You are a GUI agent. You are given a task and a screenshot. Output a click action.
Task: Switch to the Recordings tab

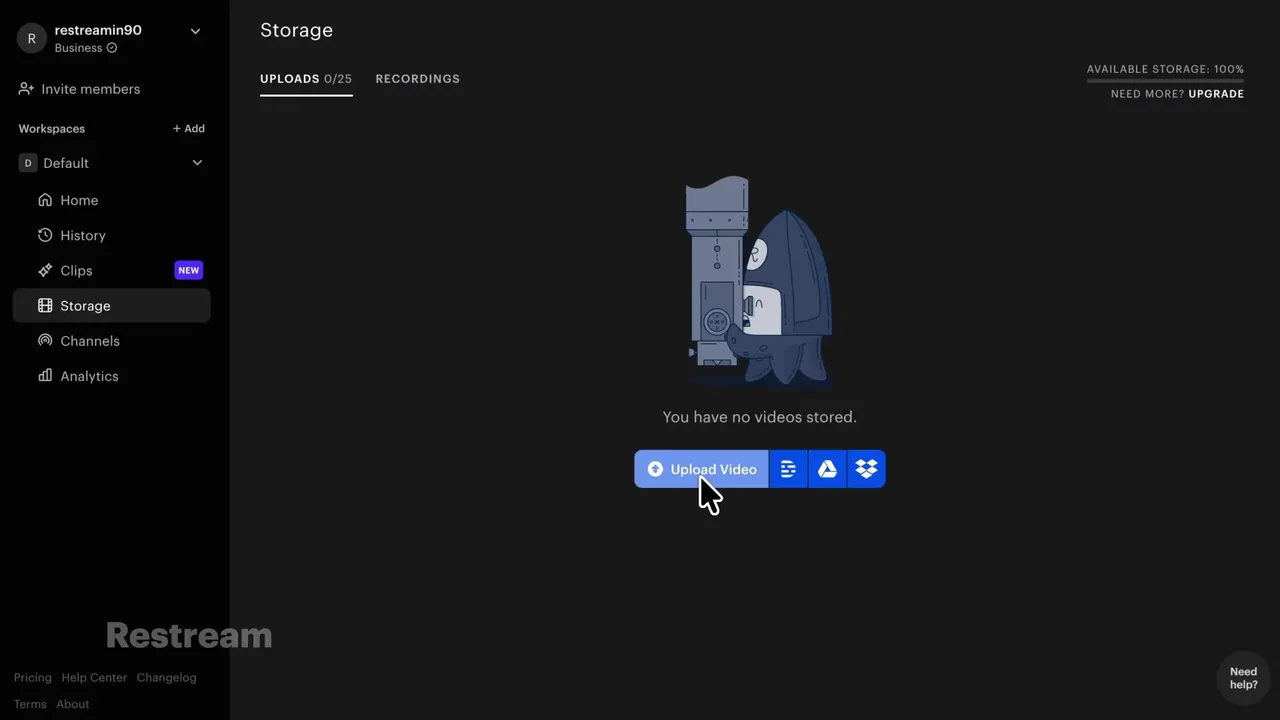point(418,79)
